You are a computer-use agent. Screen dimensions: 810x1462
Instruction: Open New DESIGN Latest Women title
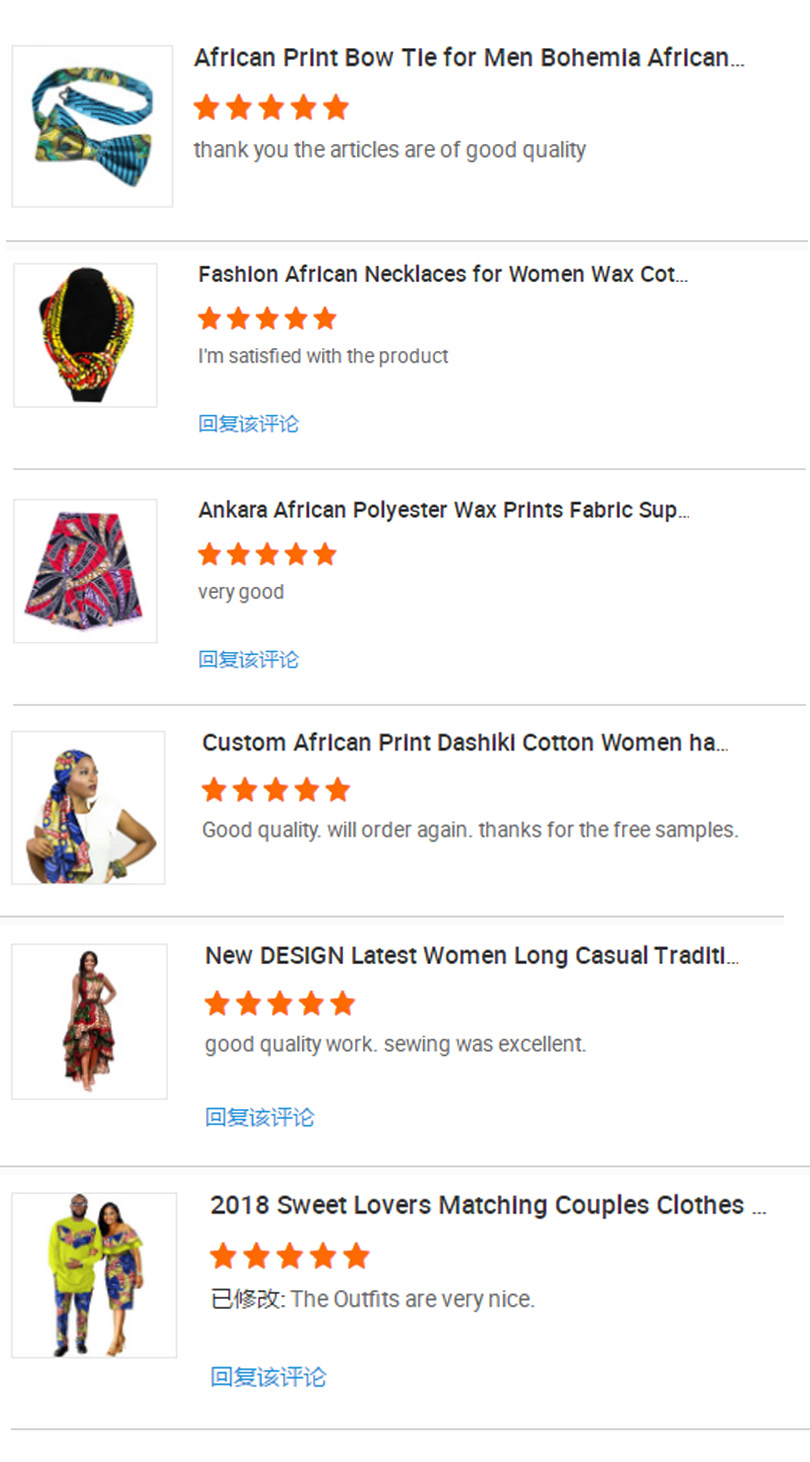click(471, 956)
